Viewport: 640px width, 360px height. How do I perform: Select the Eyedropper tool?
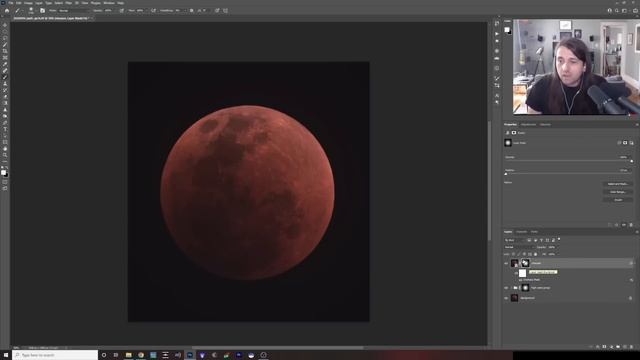(x=5, y=64)
